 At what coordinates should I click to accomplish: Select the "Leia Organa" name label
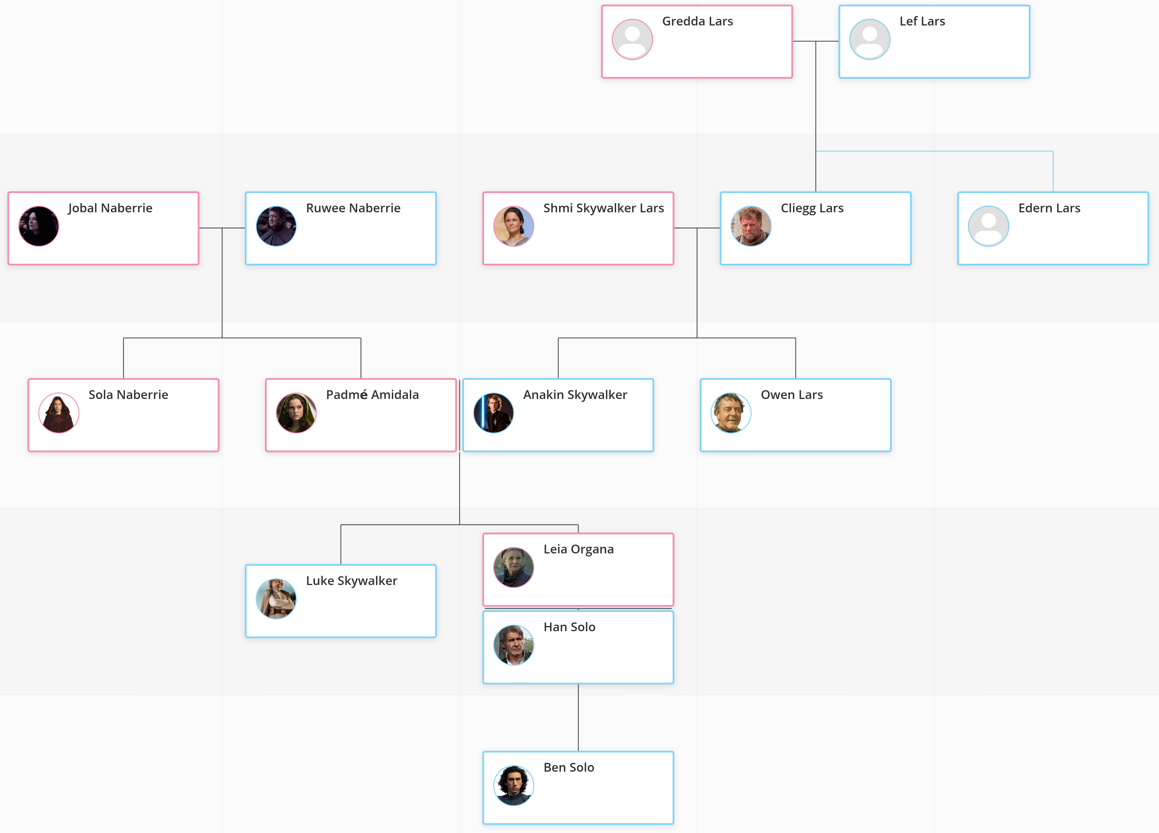click(x=578, y=549)
